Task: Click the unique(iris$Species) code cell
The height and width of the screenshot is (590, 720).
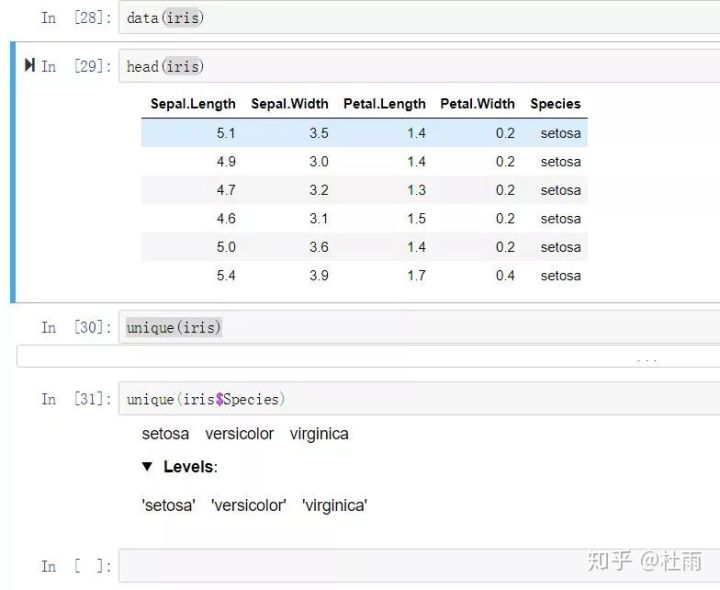Action: point(419,399)
